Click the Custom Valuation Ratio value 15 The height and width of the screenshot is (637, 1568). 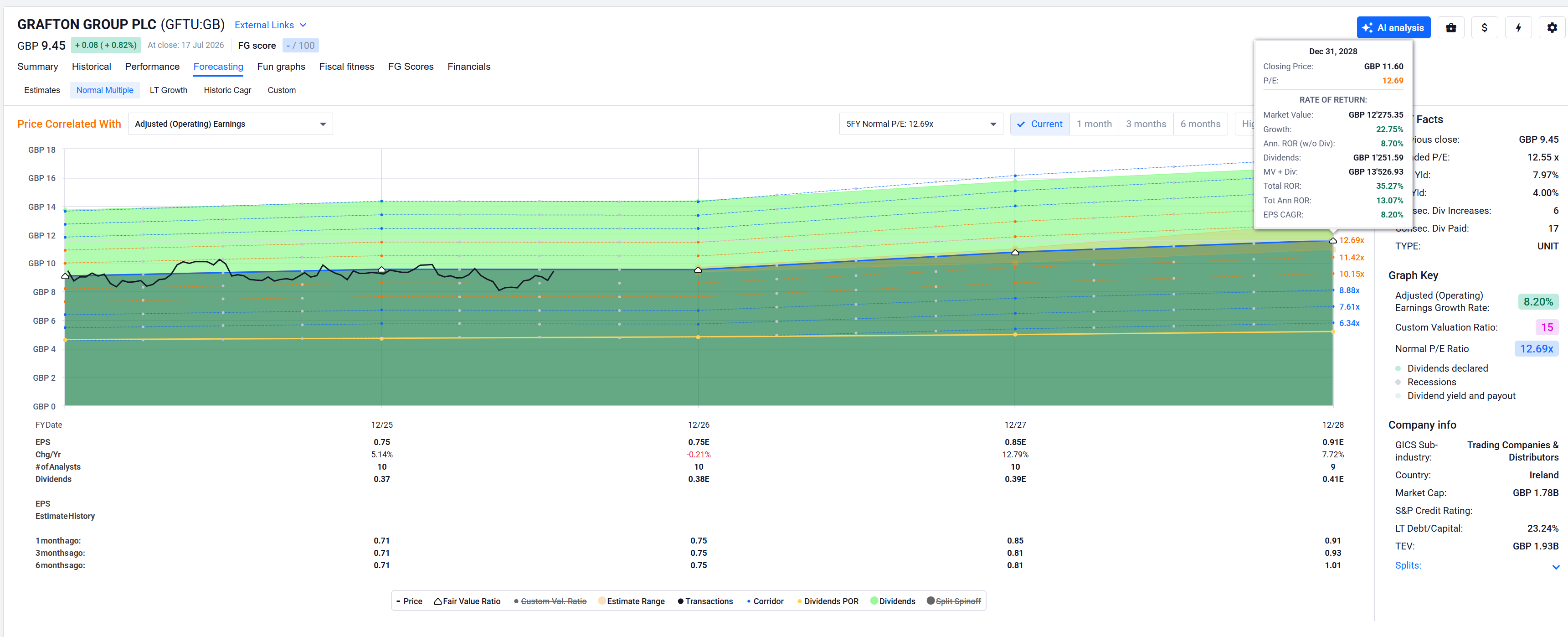[1547, 327]
